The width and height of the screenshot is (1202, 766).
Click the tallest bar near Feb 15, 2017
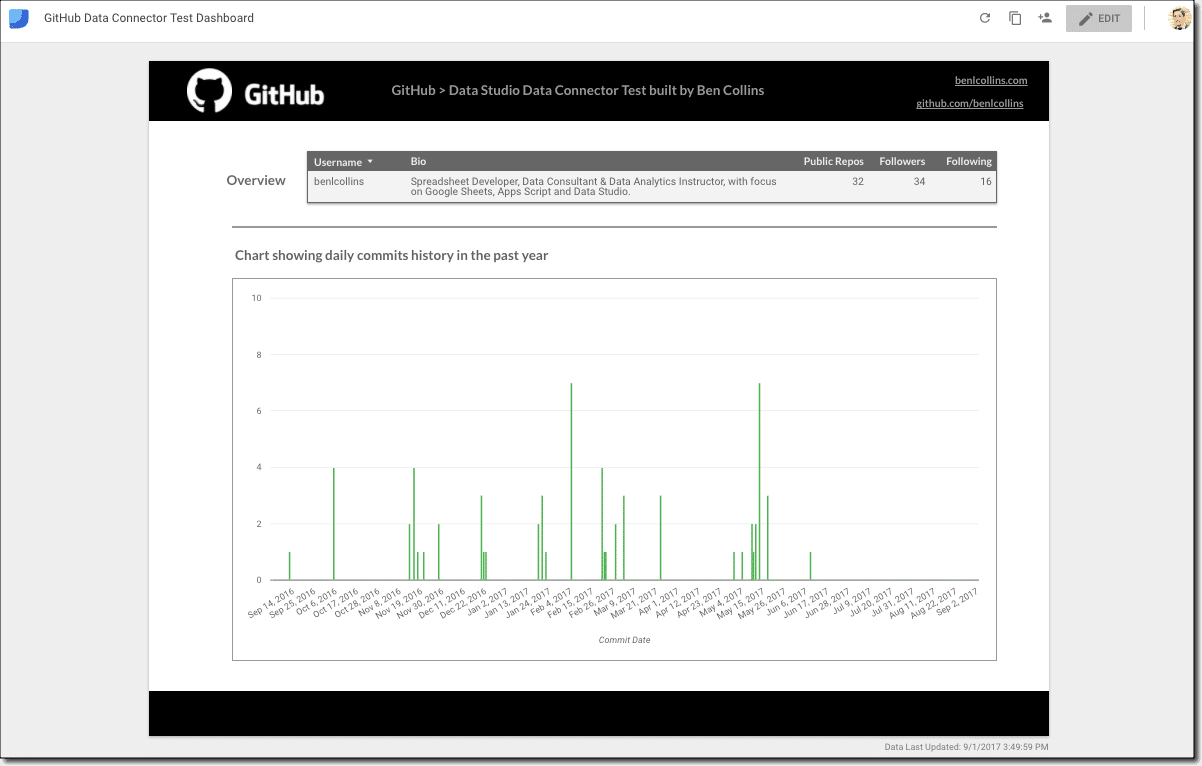pyautogui.click(x=571, y=481)
